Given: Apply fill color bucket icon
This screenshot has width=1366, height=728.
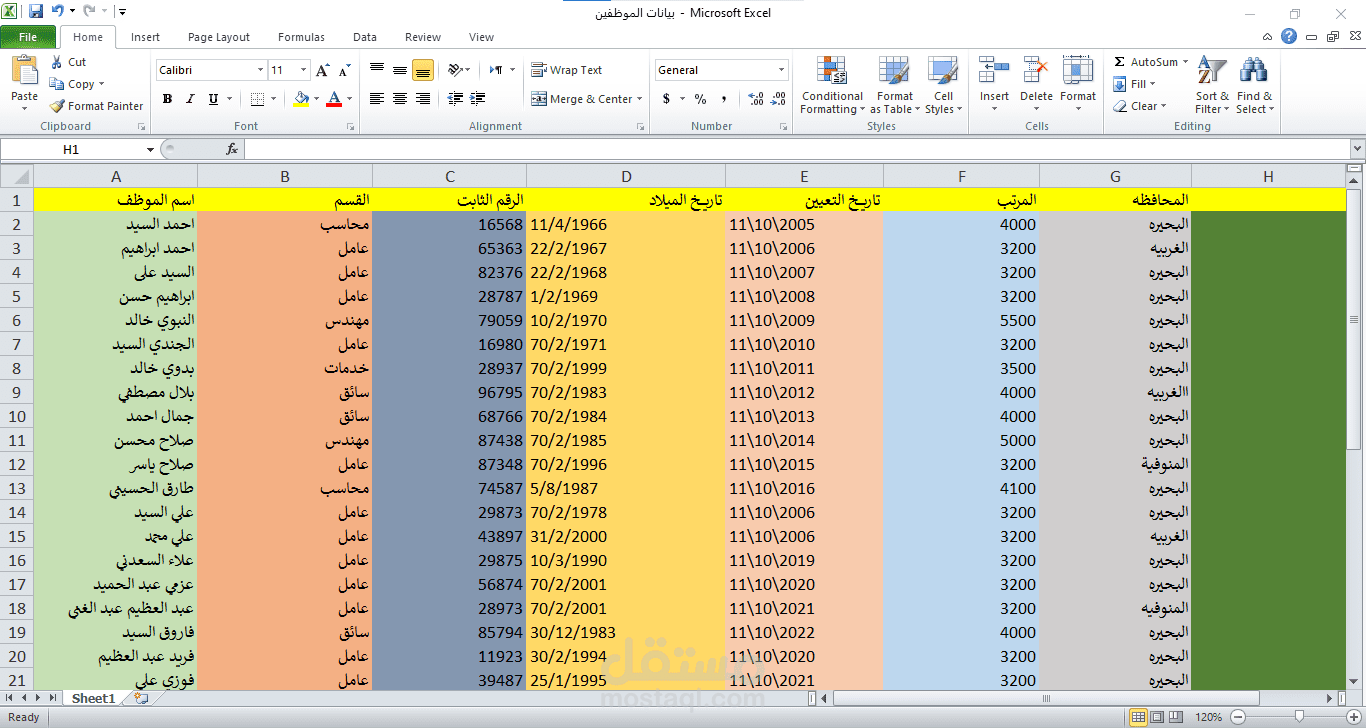Looking at the screenshot, I should coord(302,99).
